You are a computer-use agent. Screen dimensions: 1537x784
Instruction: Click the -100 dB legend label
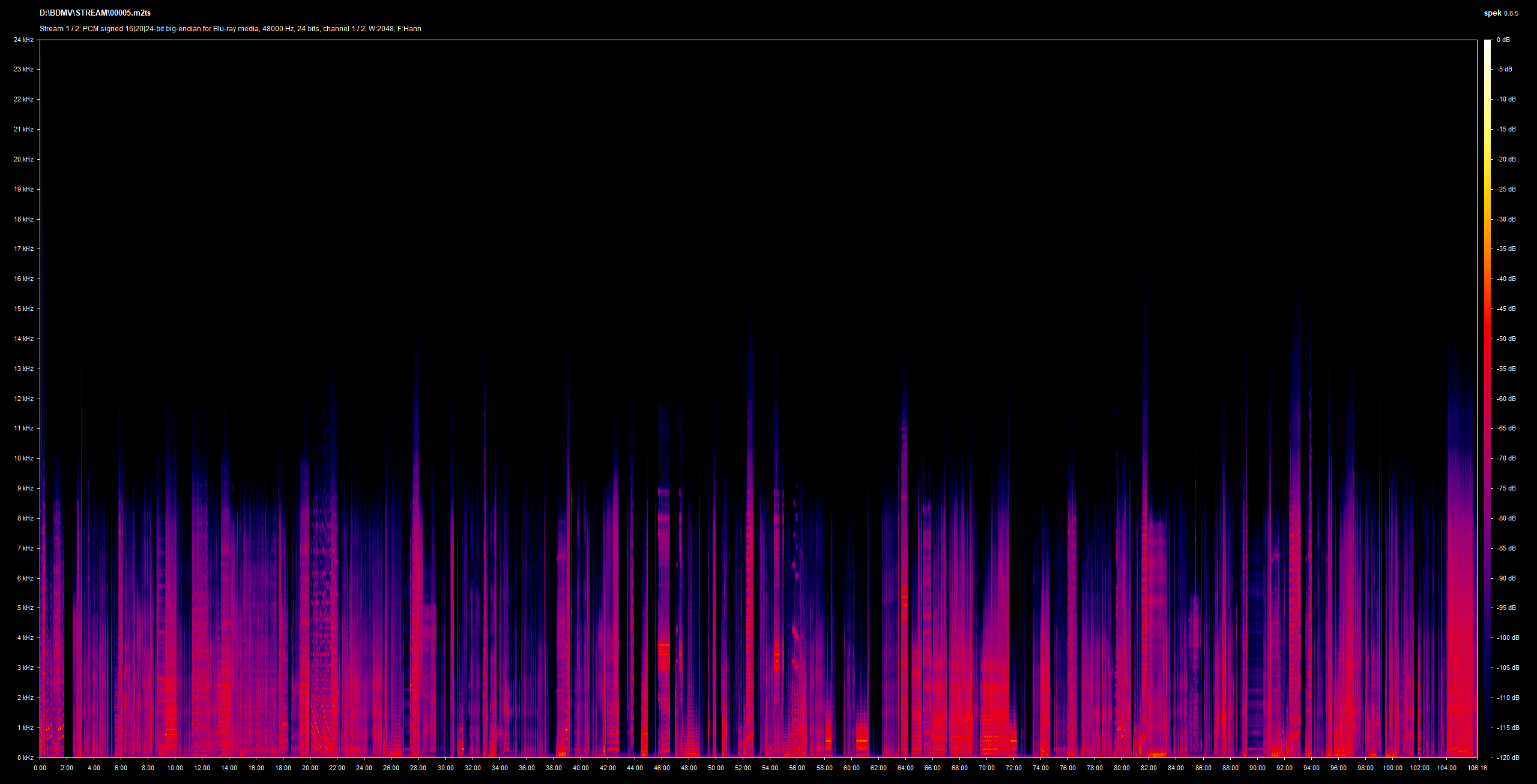pos(1508,638)
